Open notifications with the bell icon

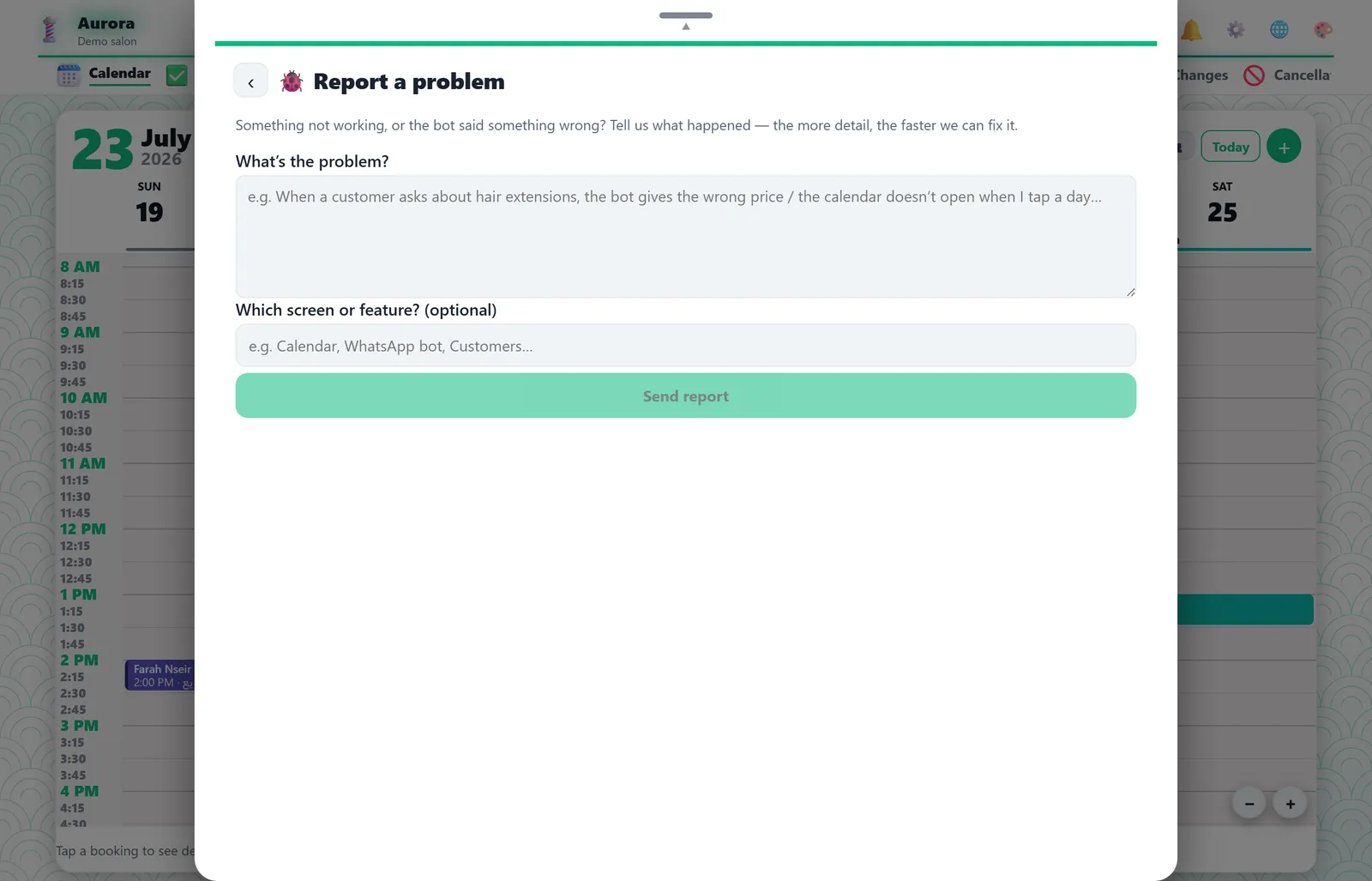[1191, 30]
